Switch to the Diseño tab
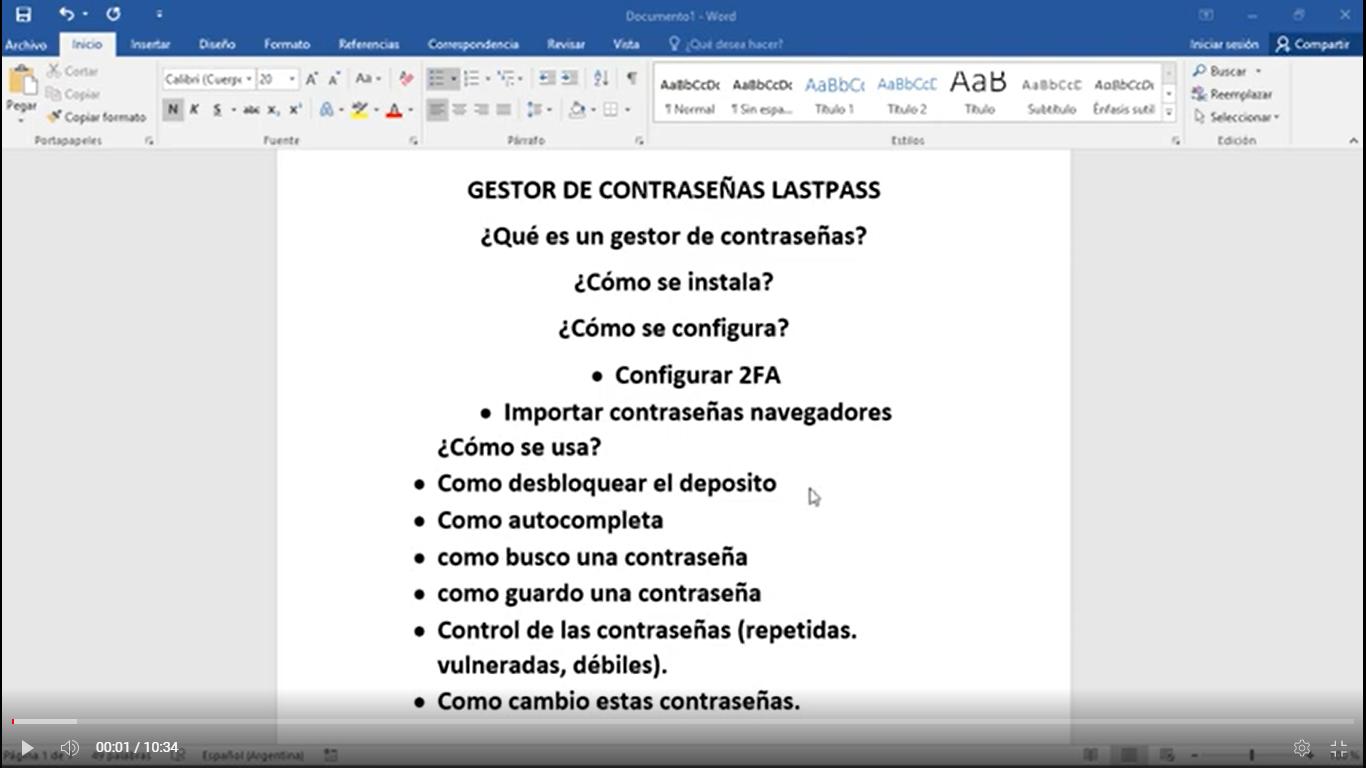This screenshot has height=768, width=1366. (x=217, y=44)
